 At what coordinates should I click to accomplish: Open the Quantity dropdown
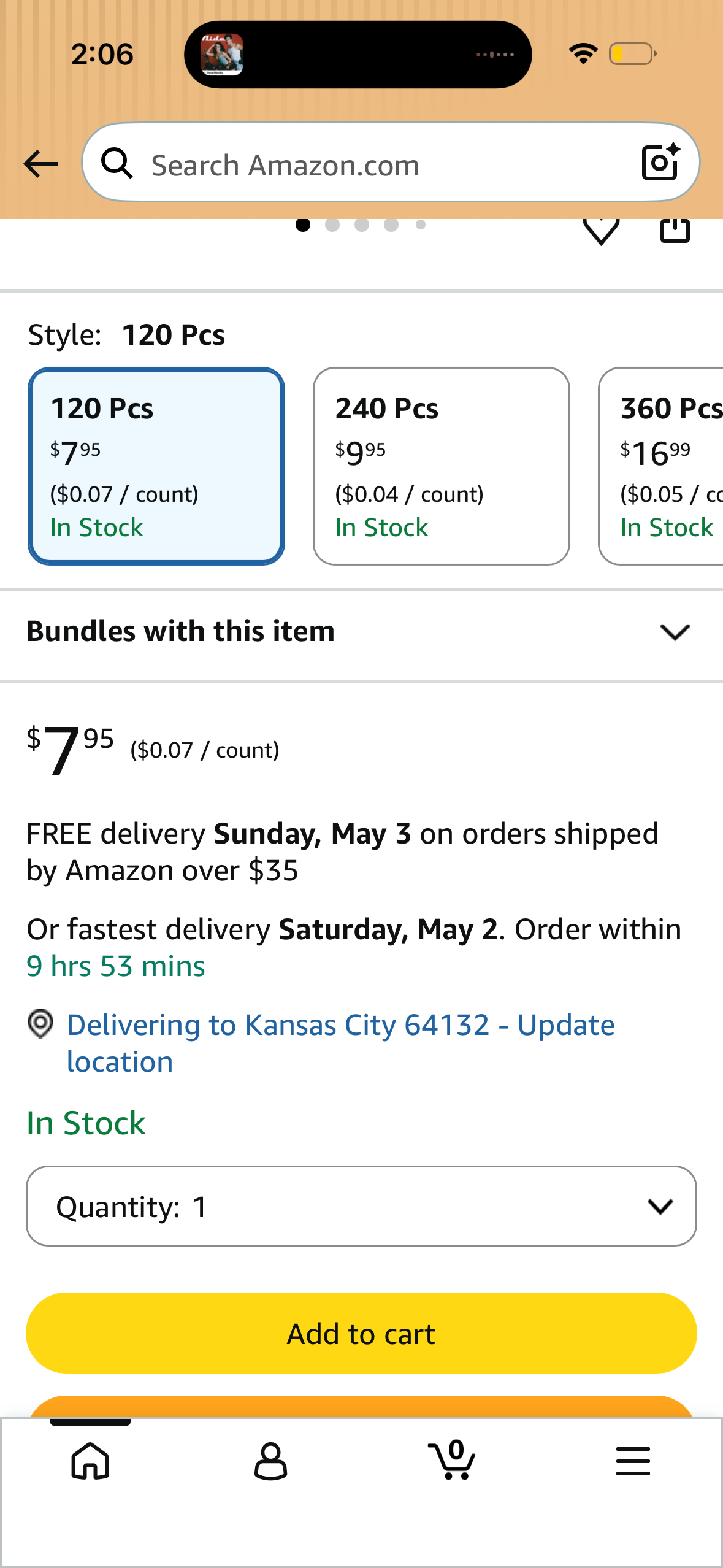361,1206
